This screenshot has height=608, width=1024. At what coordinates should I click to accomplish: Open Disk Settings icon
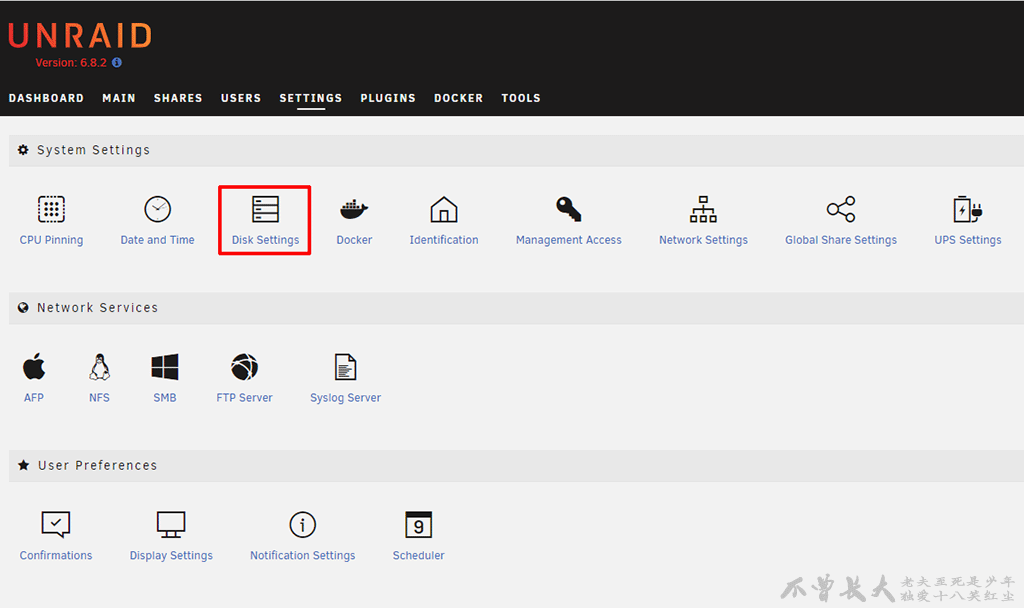coord(265,210)
